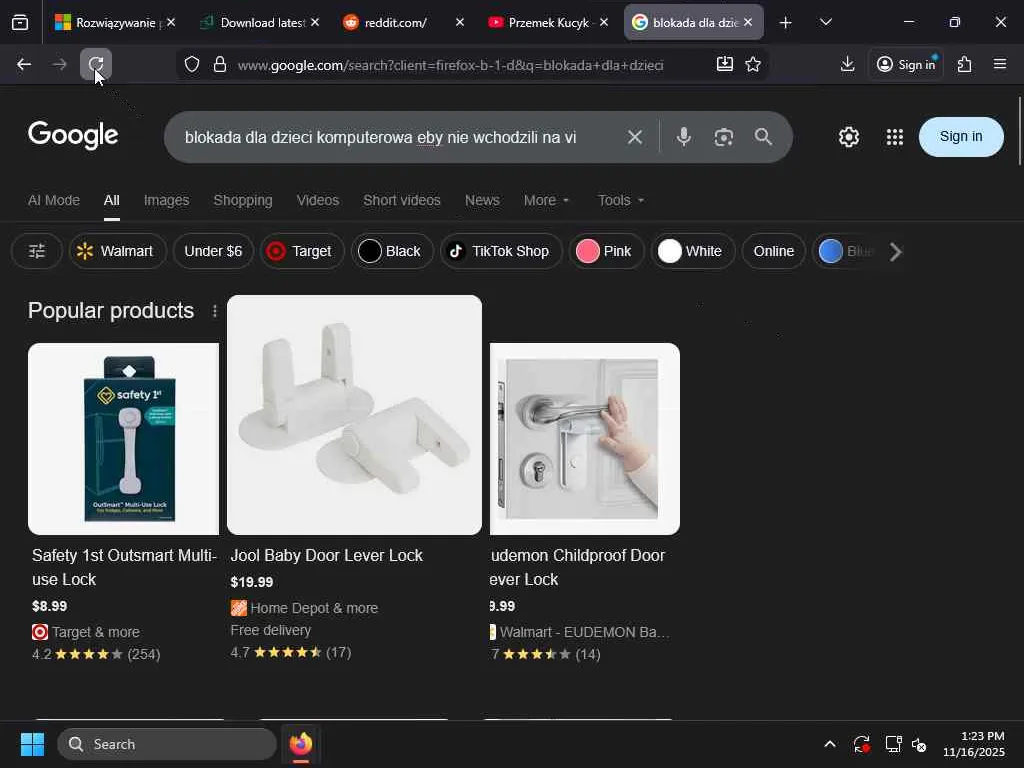
Task: Open Google apps grid
Action: pos(895,137)
